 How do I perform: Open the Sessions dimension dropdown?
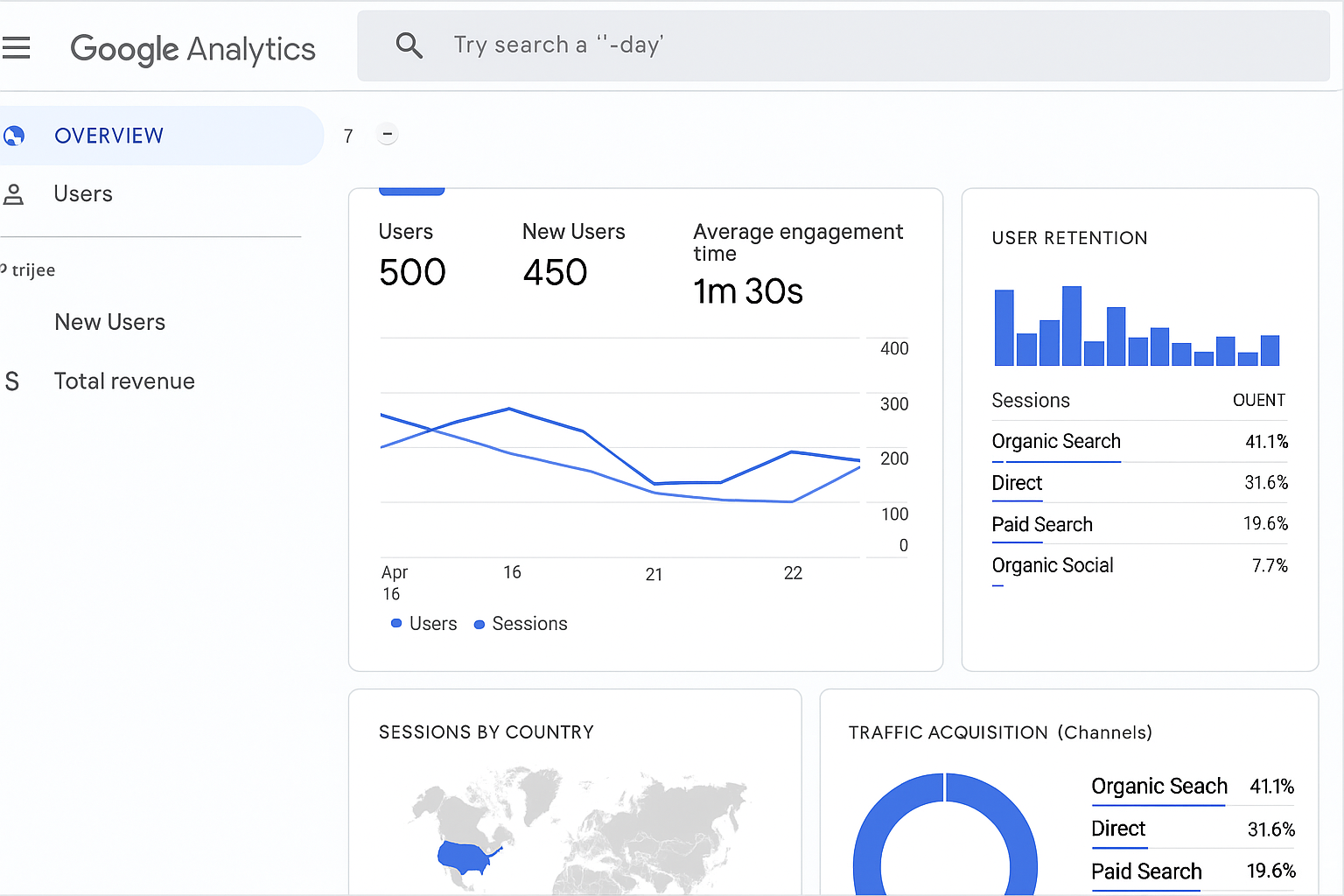(1031, 401)
